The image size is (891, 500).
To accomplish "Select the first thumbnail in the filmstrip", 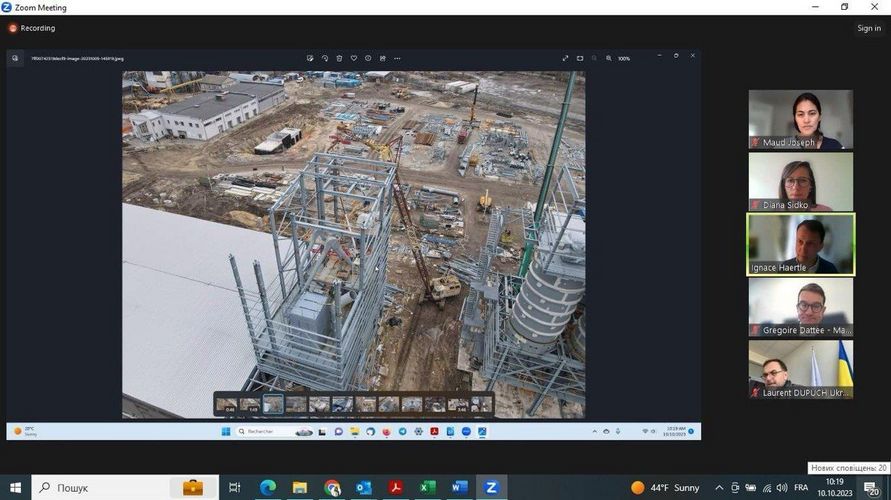I will [227, 404].
